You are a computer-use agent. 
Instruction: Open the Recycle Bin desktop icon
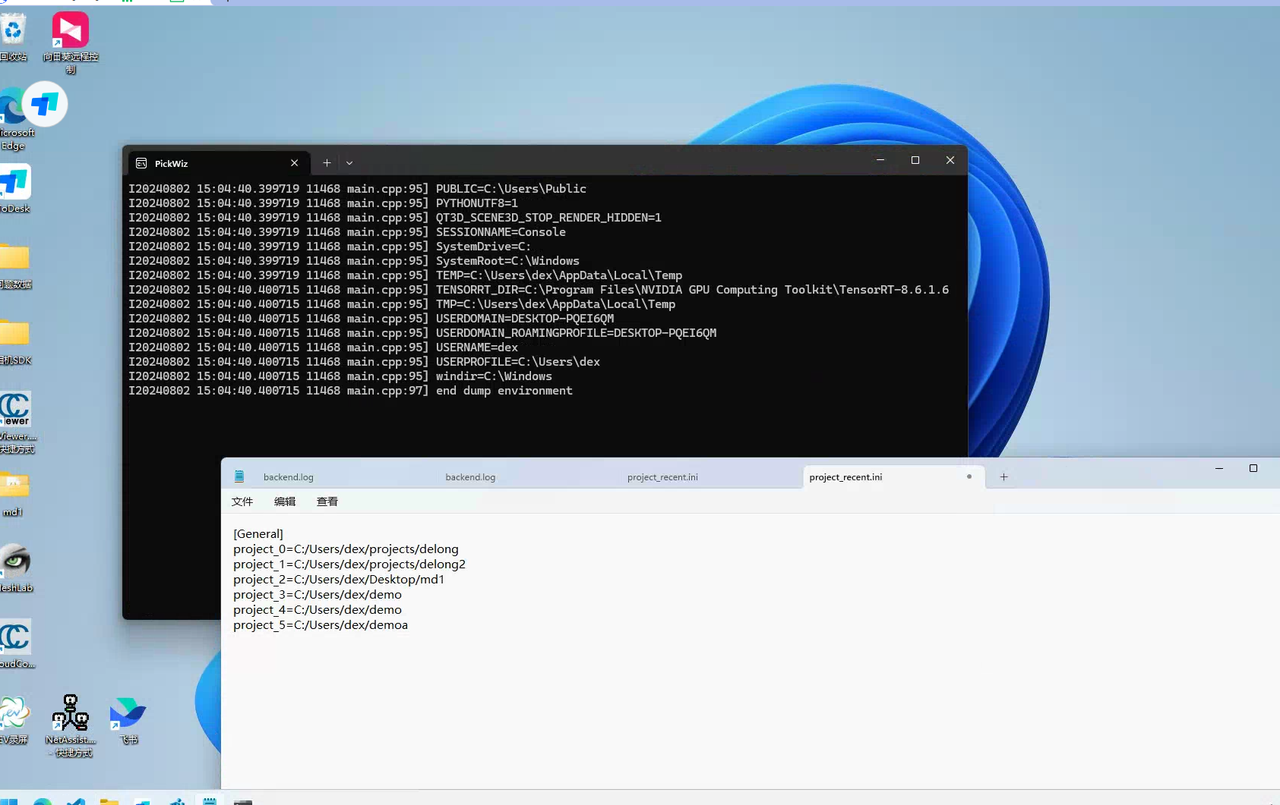[13, 32]
